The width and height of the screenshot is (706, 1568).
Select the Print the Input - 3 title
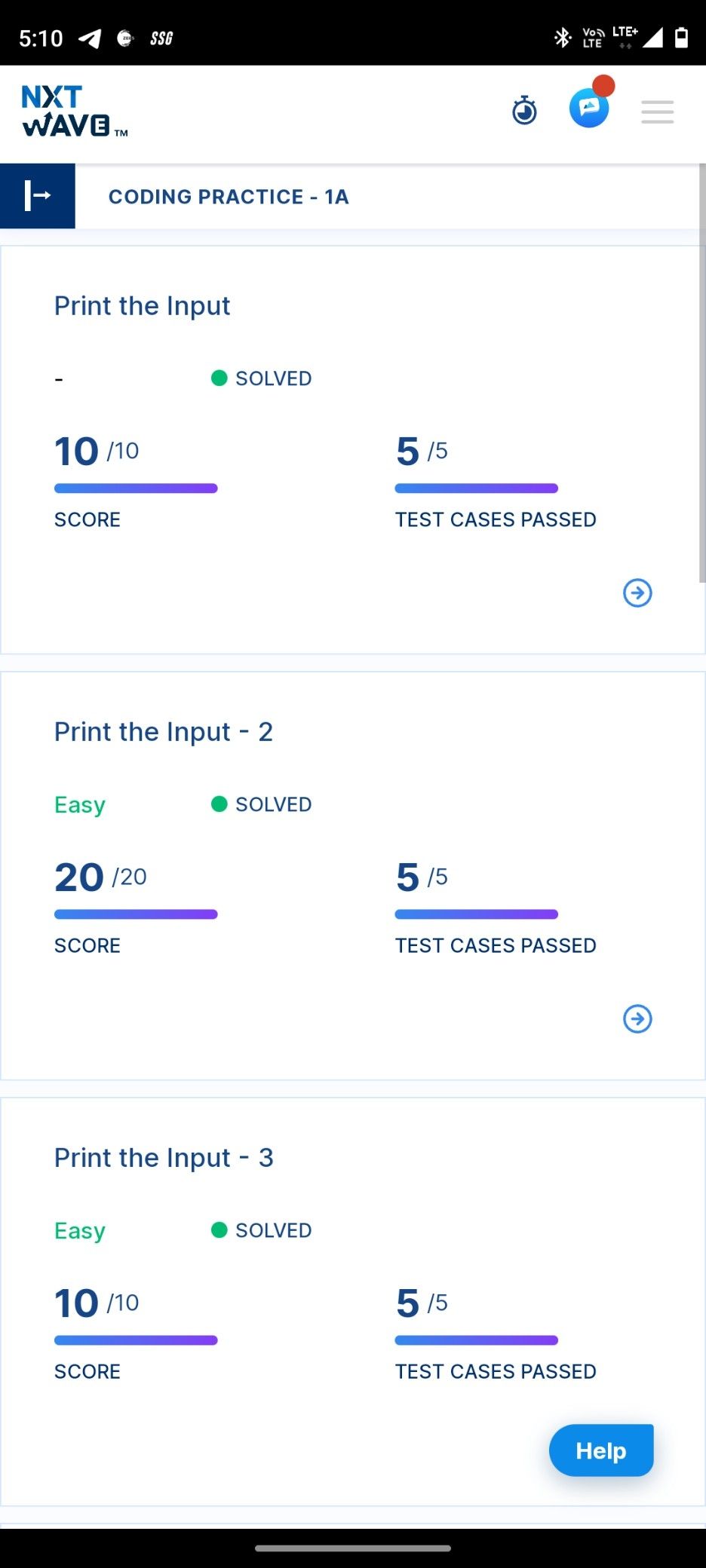(164, 1157)
